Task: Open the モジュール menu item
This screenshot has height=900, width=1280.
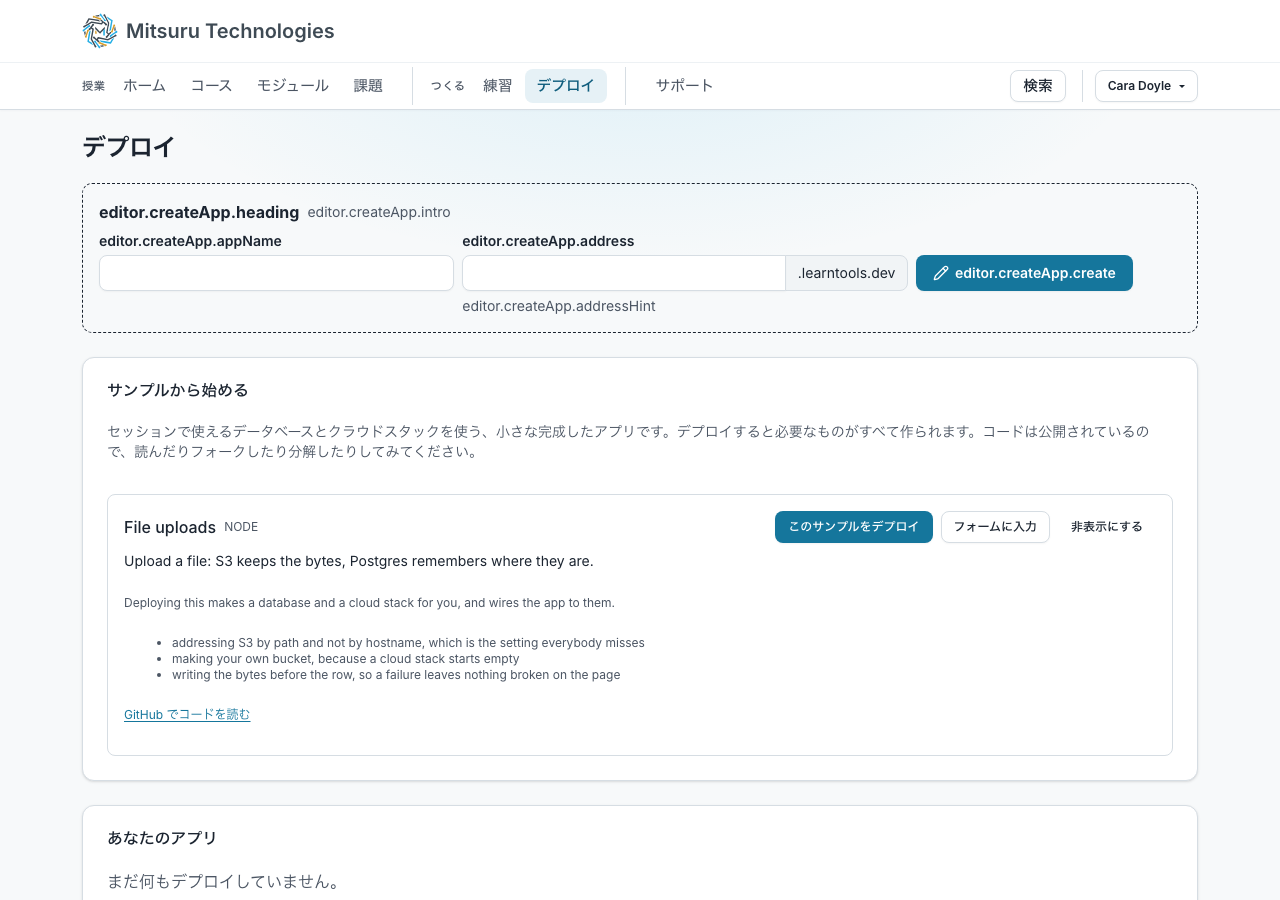Action: [x=293, y=86]
